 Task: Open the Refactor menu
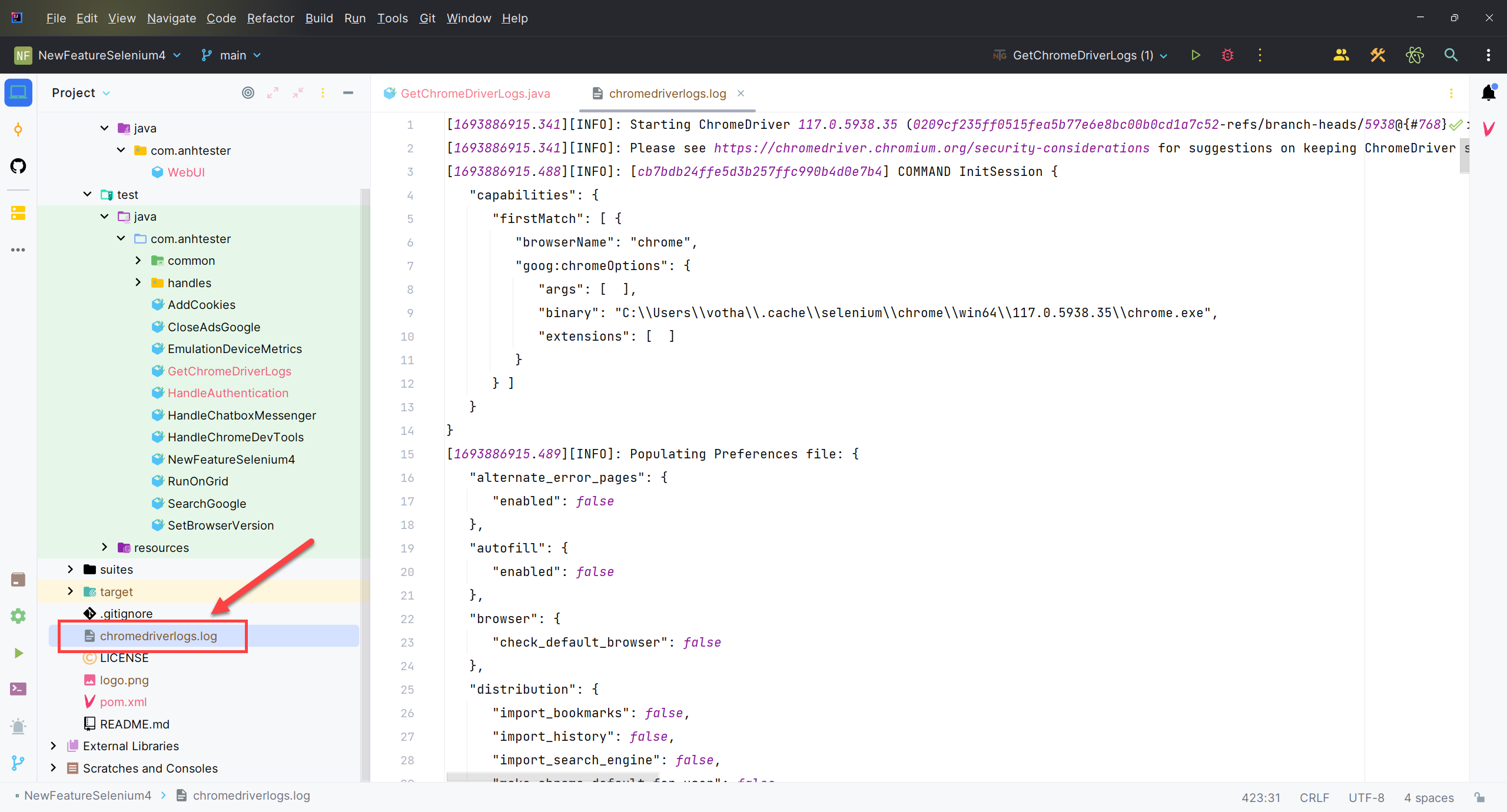pos(270,18)
